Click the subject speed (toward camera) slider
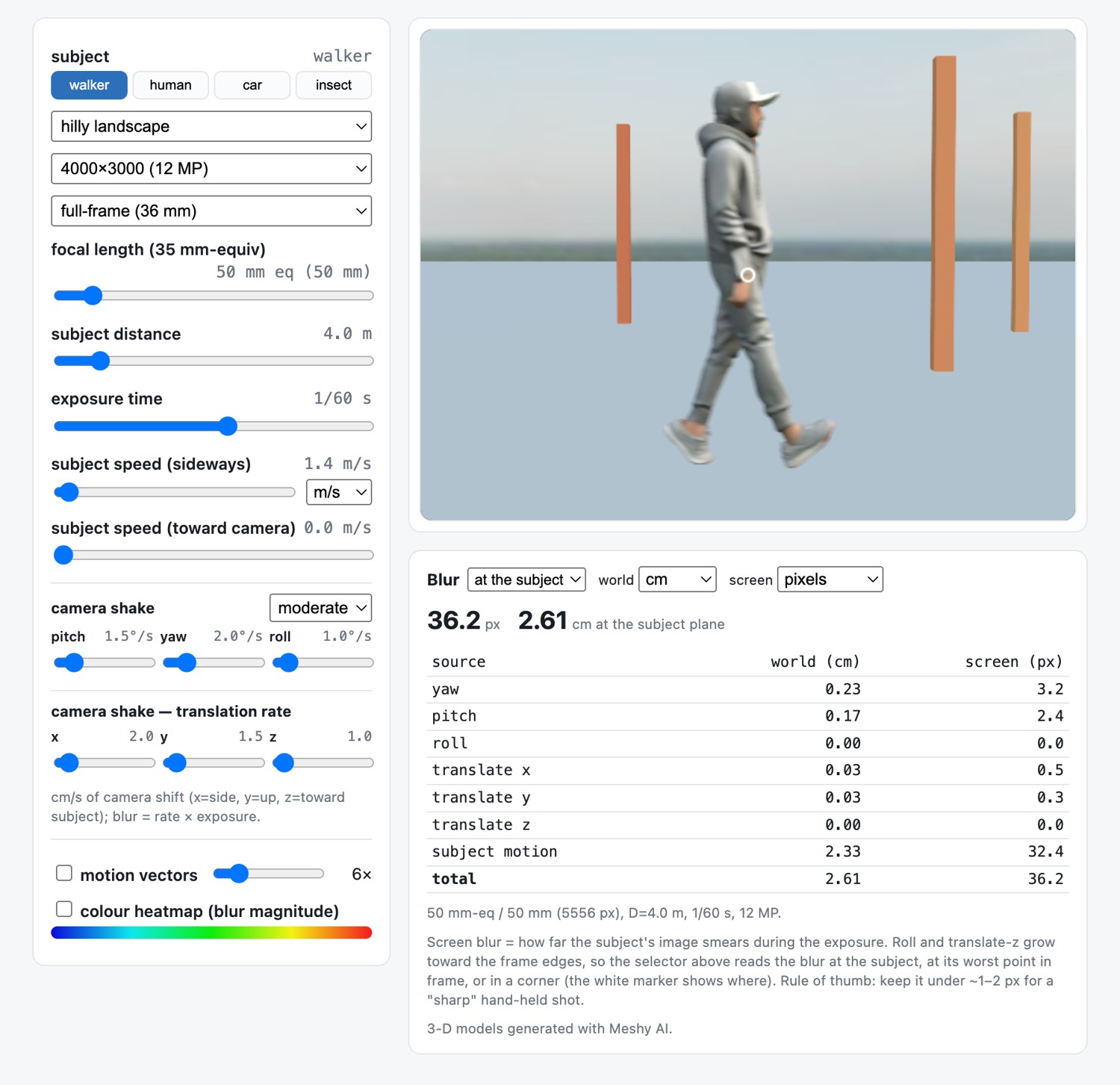This screenshot has width=1120, height=1085. point(214,555)
